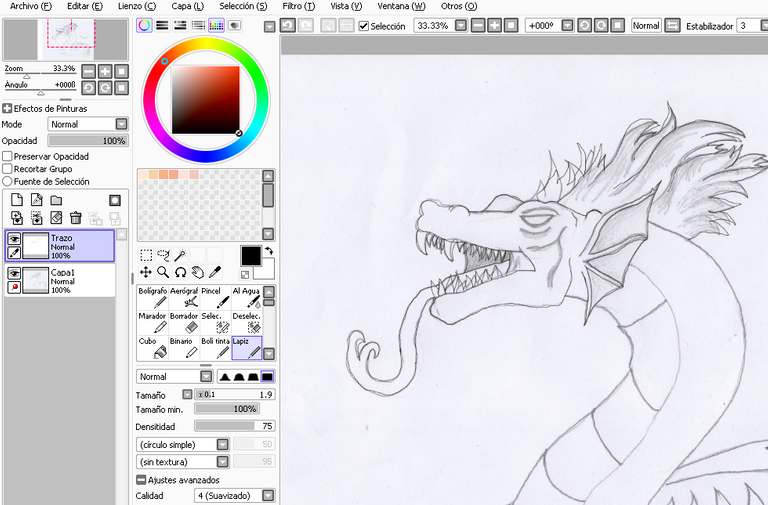
Task: Swap foreground and background colors
Action: click(x=269, y=251)
